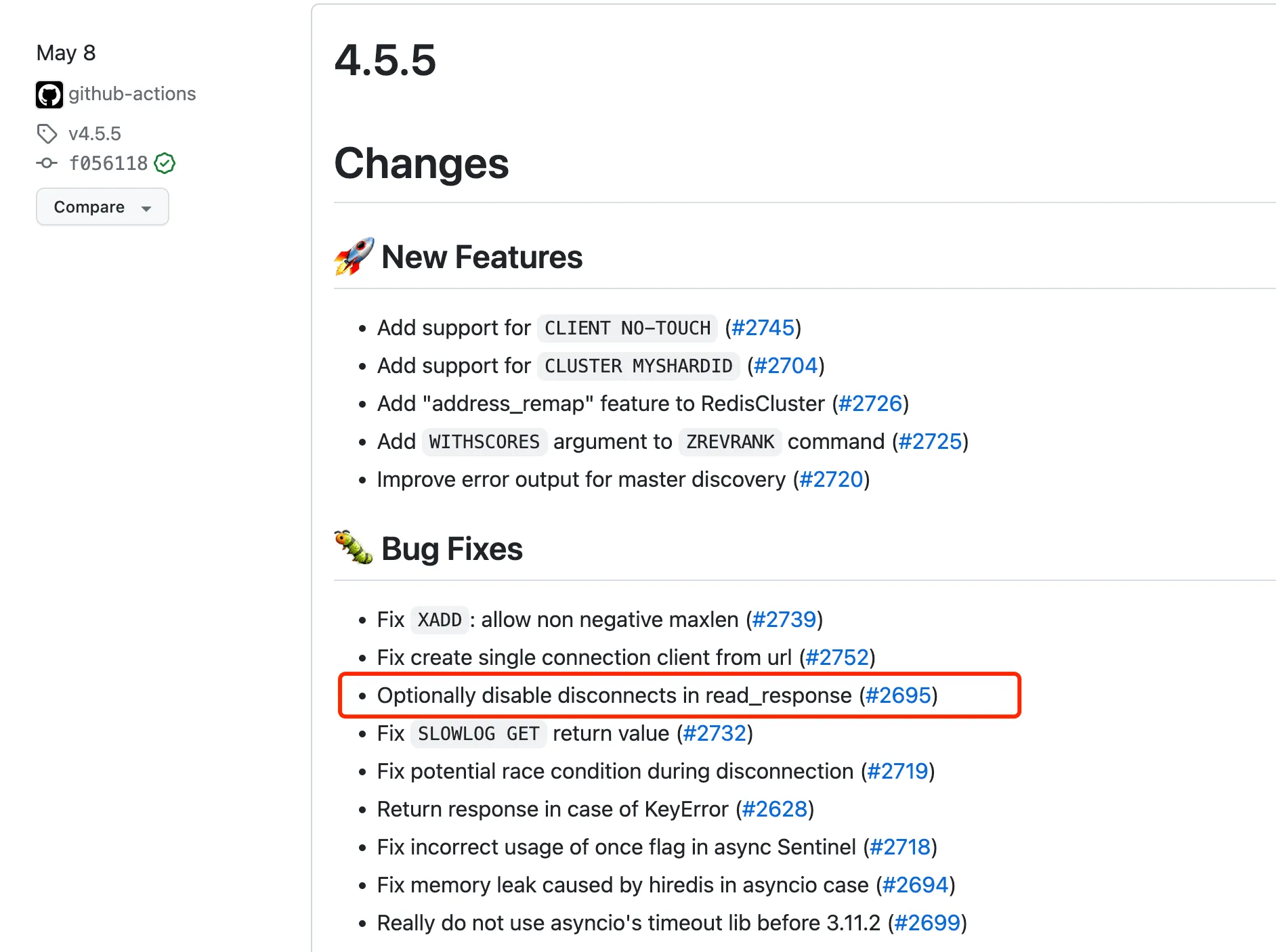Open pull request #2745 for CLIENT NO-TOUCH

763,328
